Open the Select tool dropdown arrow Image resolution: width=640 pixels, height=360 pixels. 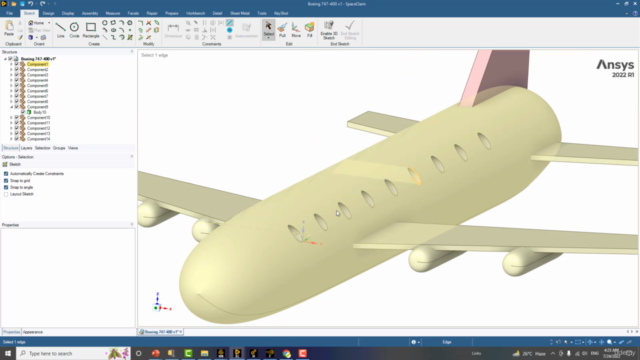pyautogui.click(x=268, y=37)
